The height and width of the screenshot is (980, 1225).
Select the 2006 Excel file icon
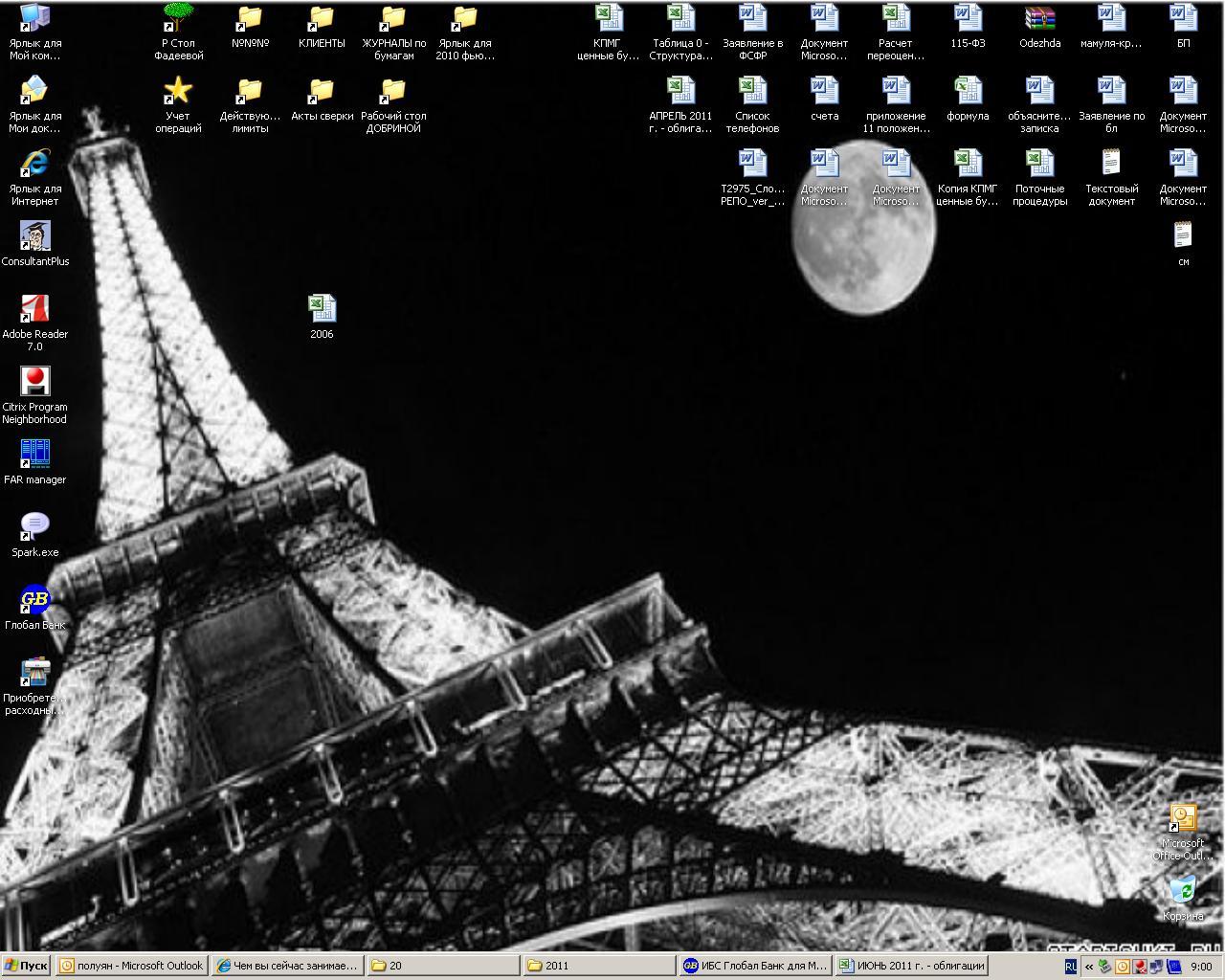point(322,309)
